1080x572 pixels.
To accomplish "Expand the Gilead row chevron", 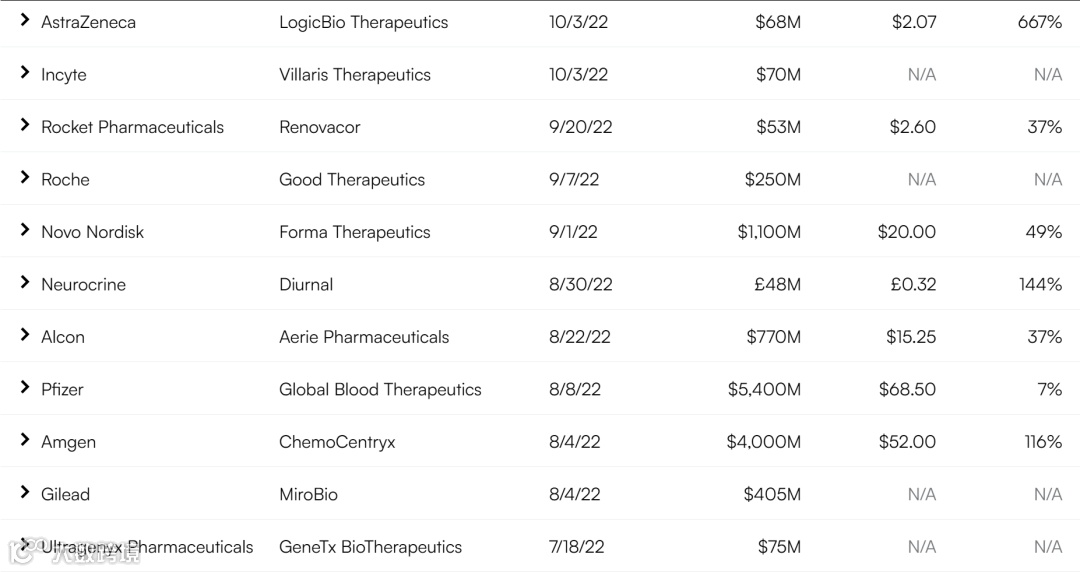I will [25, 493].
